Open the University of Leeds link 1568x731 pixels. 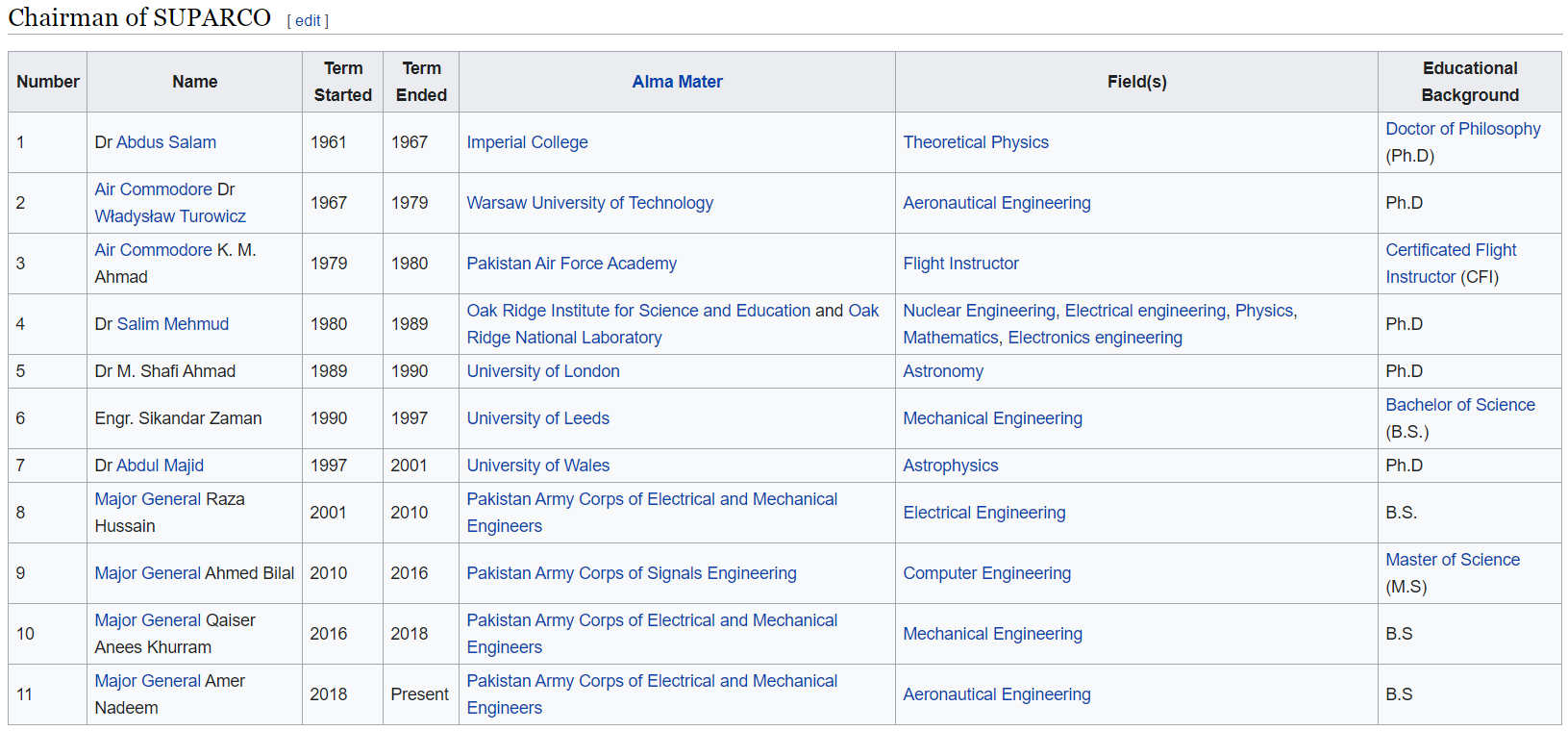537,418
